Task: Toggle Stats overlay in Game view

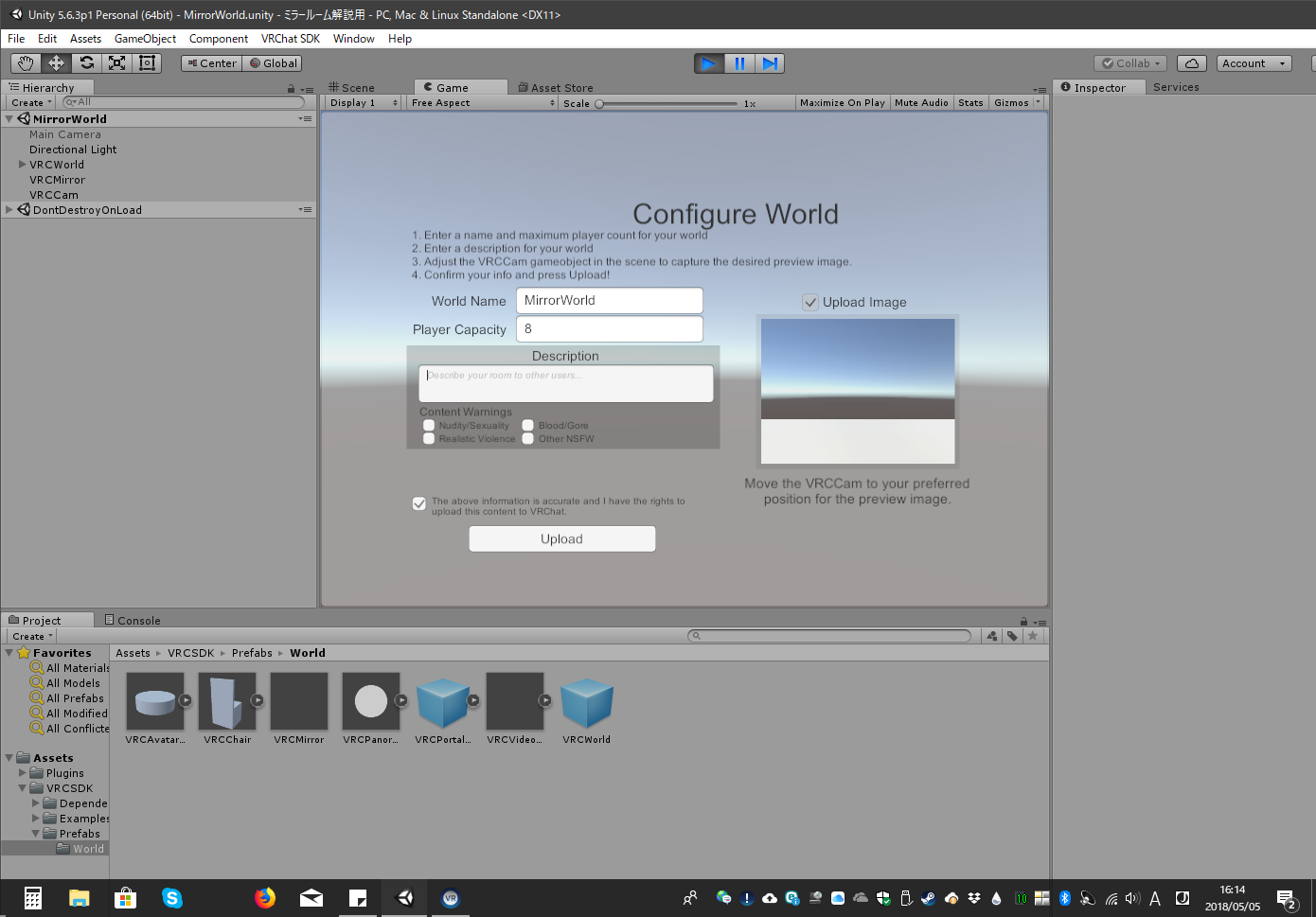Action: (x=970, y=102)
